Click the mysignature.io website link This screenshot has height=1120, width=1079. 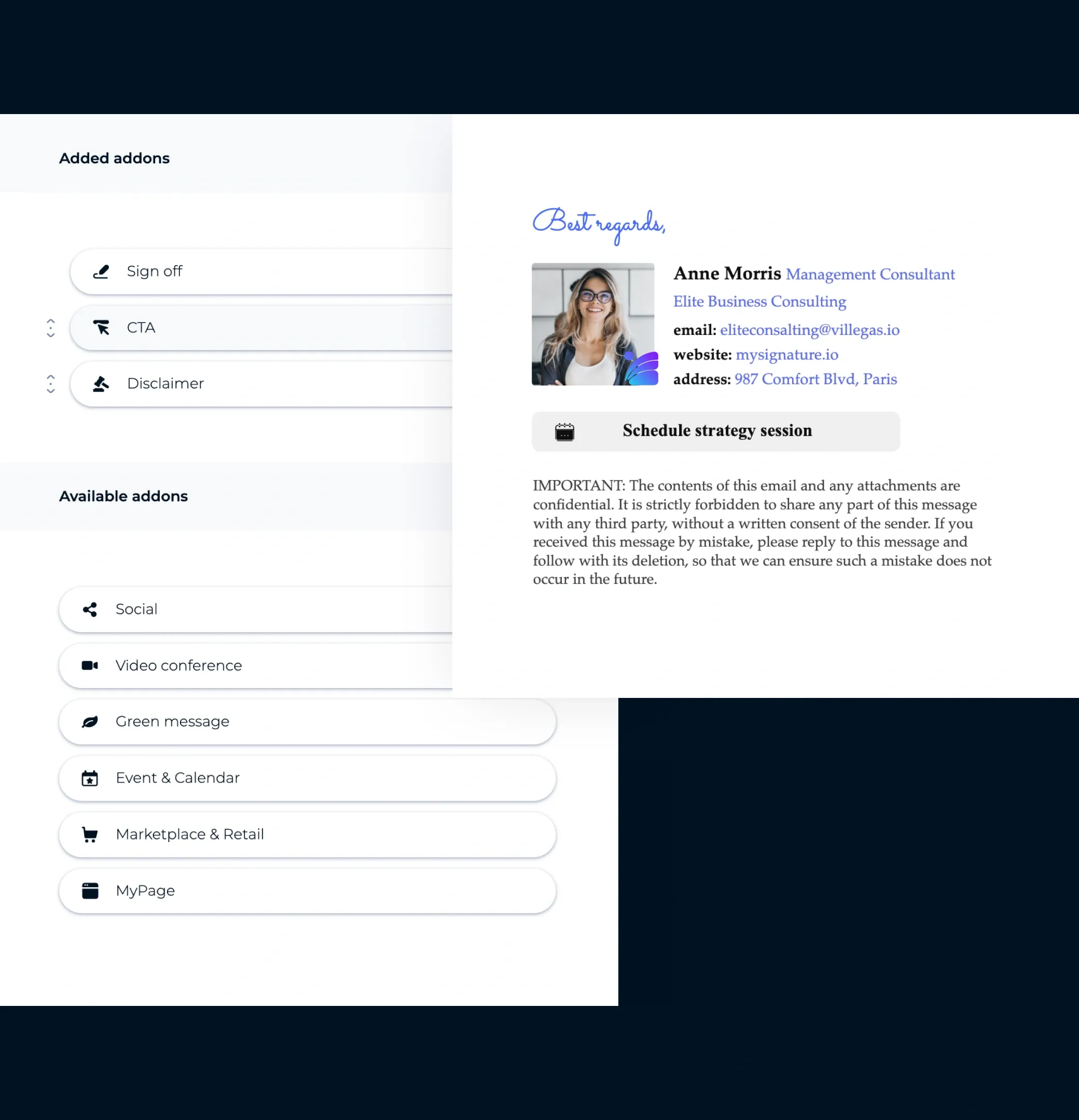click(787, 354)
